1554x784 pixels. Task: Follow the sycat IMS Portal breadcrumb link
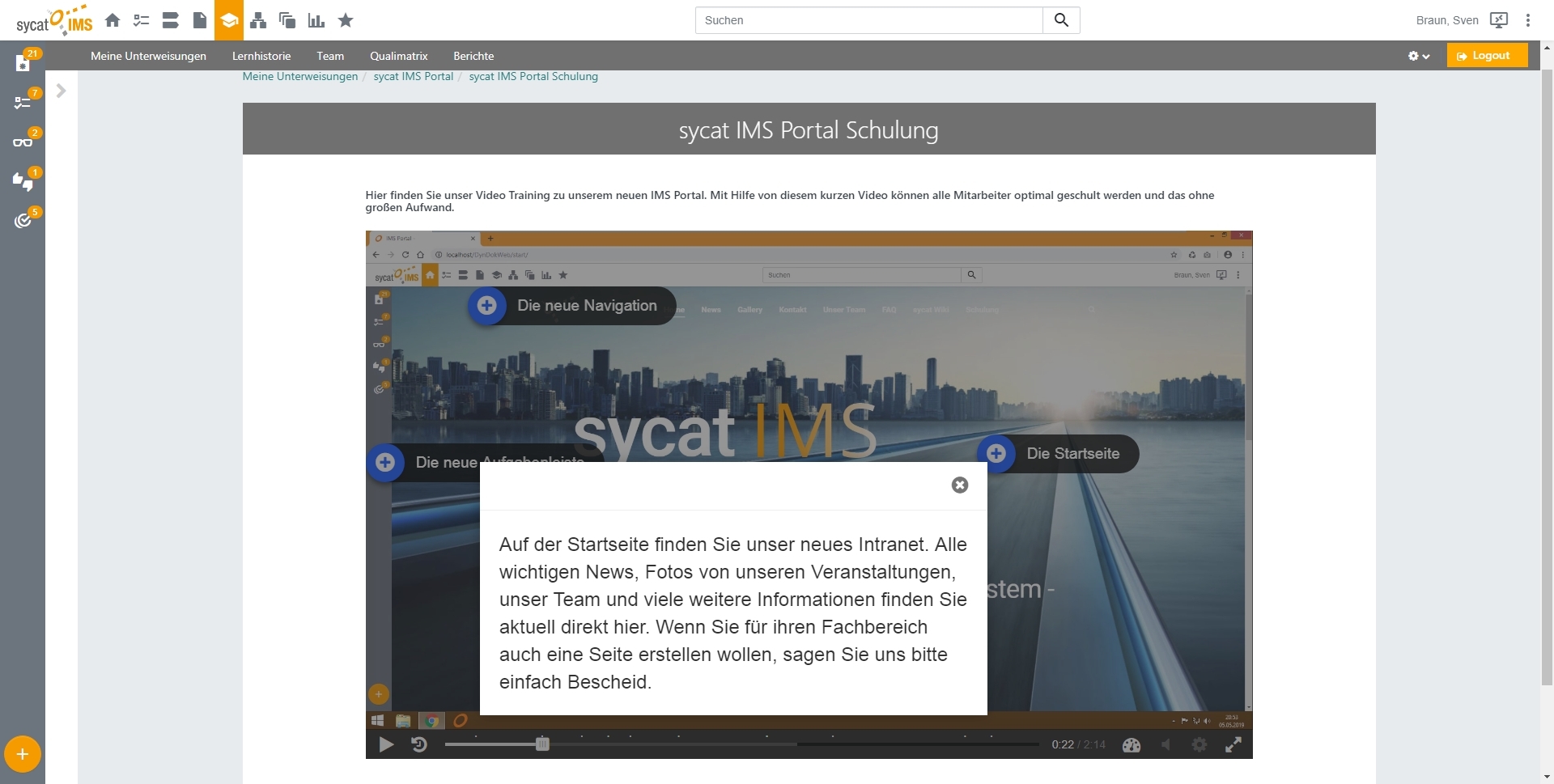tap(414, 76)
